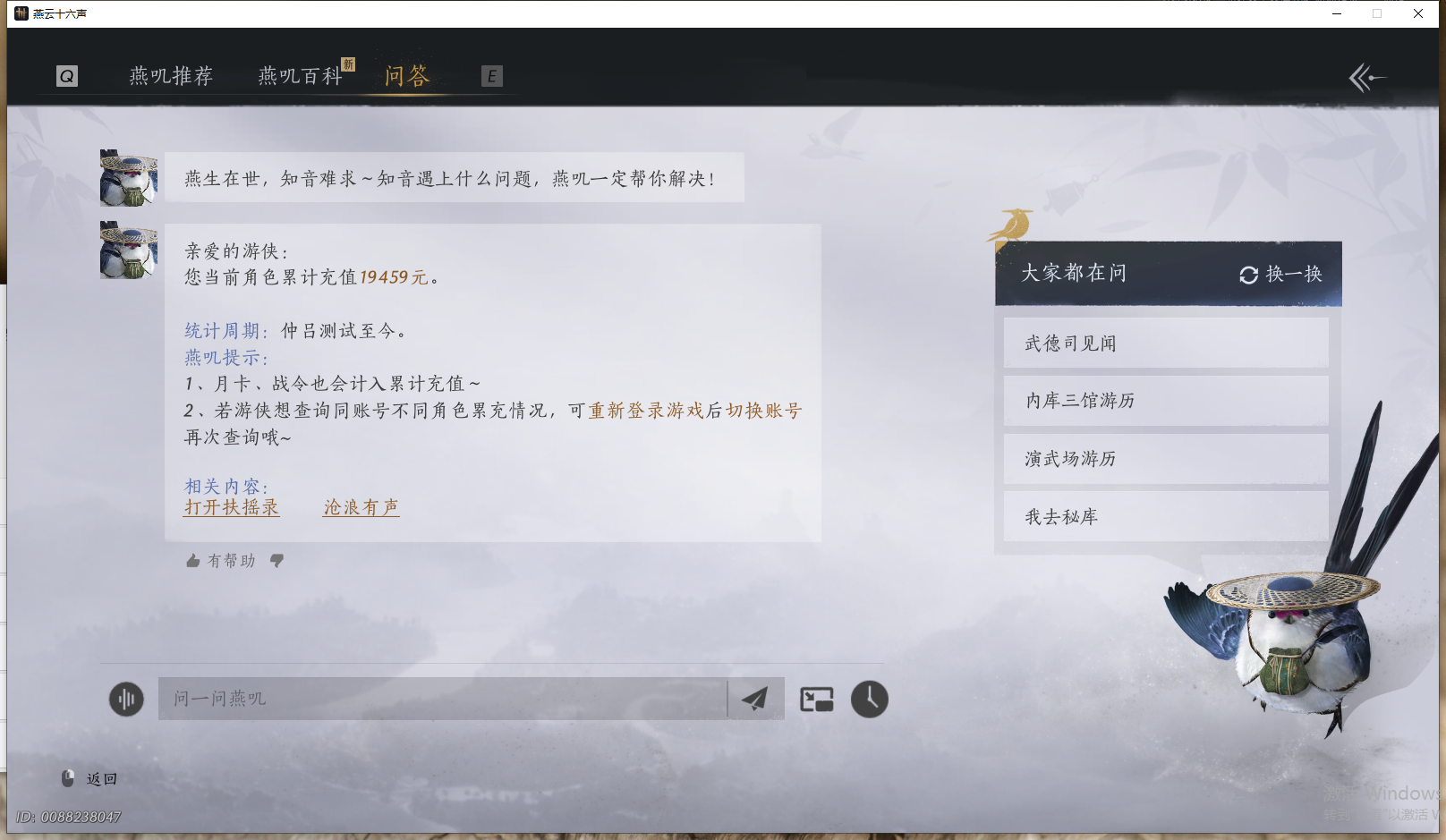Click the 重新登录游戏后切换账号 highlighted link
The image size is (1446, 840).
(693, 410)
